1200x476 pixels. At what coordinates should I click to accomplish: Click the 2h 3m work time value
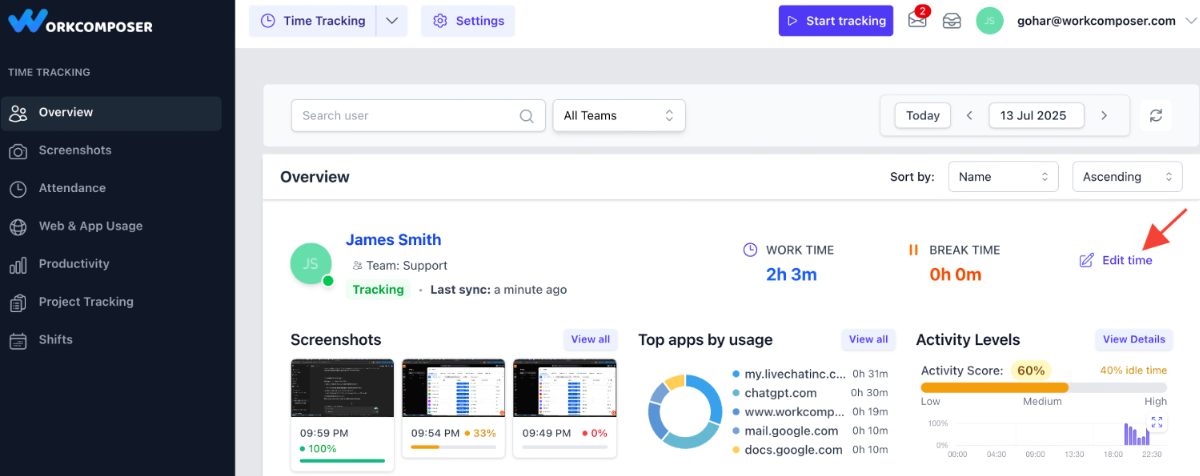coord(791,274)
